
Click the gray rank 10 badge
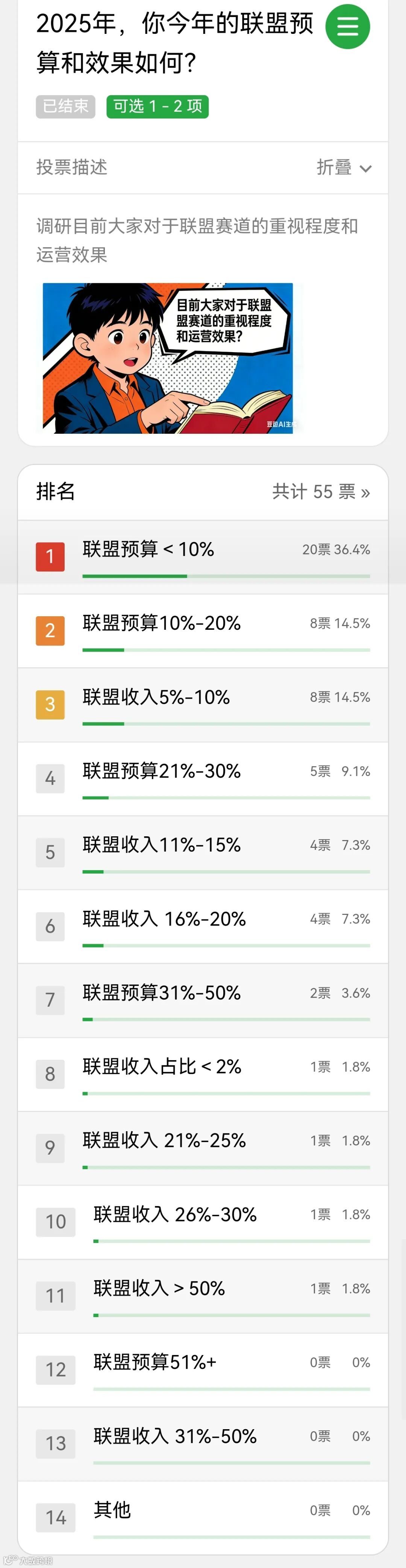pos(55,1221)
